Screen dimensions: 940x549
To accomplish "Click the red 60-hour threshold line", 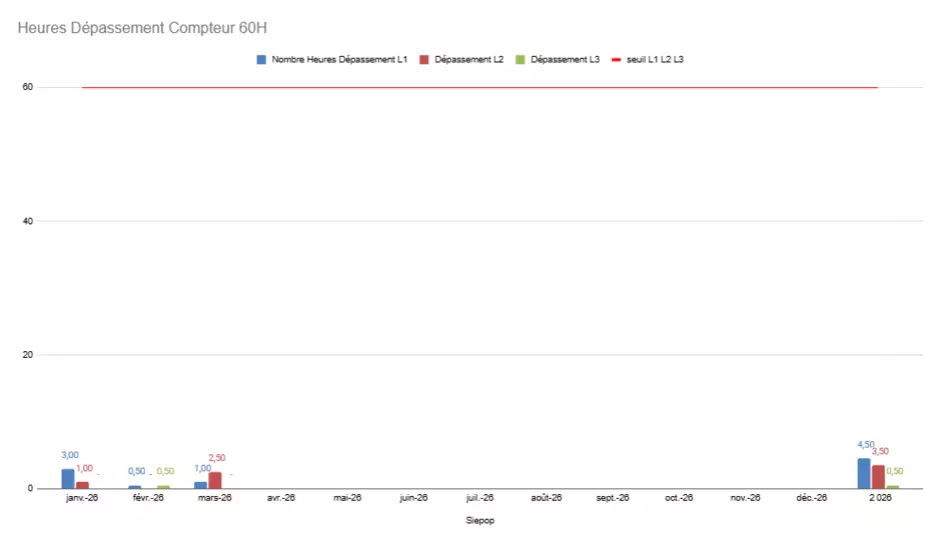I will point(480,88).
